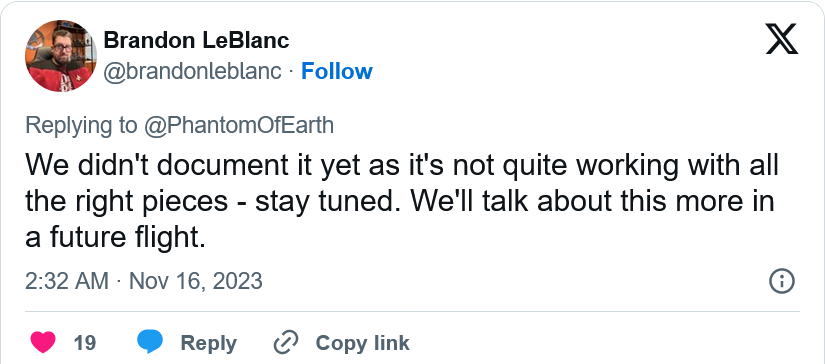Click the Reply text label

[x=208, y=343]
